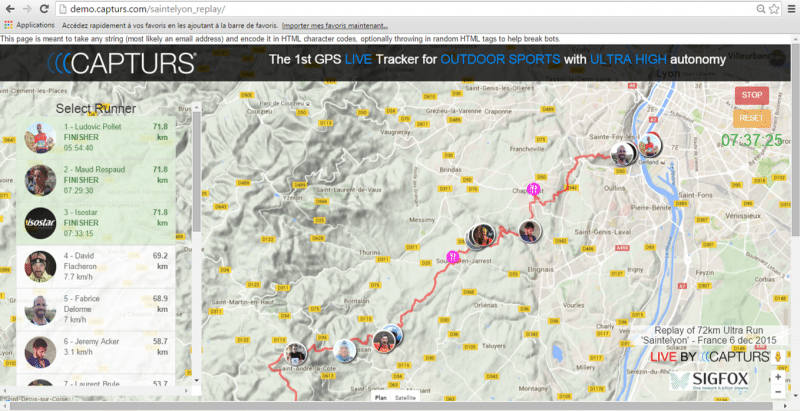This screenshot has height=411, width=800.
Task: Click the address bar URL field
Action: tap(406, 9)
